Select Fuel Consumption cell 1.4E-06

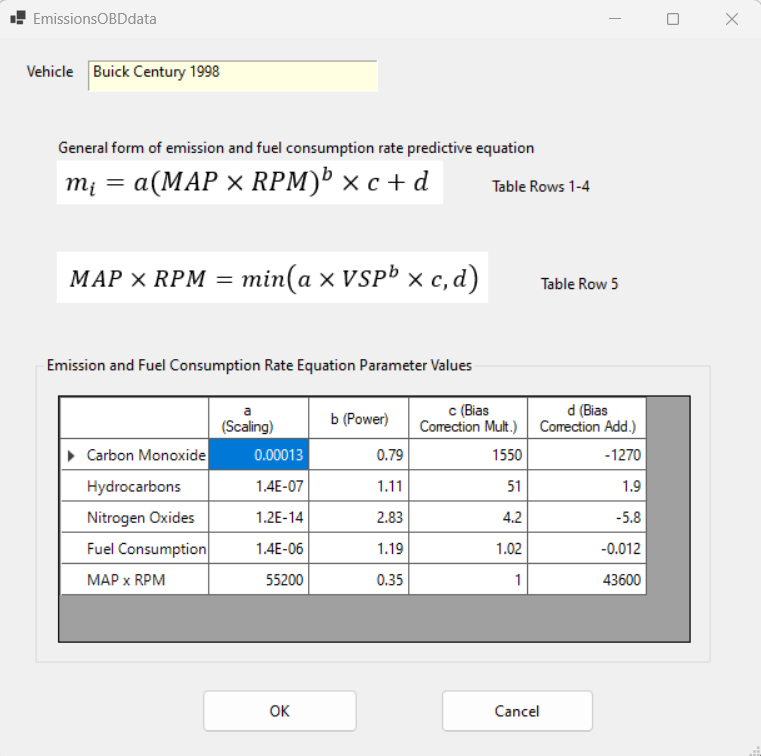[259, 548]
